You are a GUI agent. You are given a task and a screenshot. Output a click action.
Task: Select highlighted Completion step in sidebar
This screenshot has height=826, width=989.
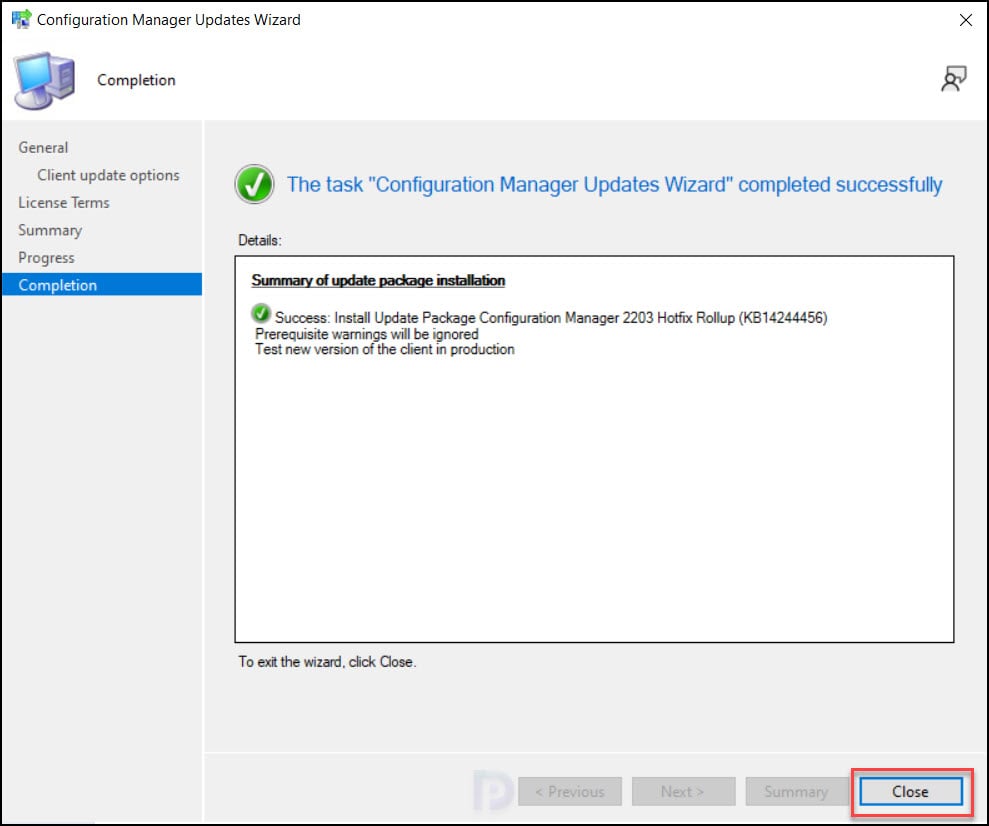[102, 284]
